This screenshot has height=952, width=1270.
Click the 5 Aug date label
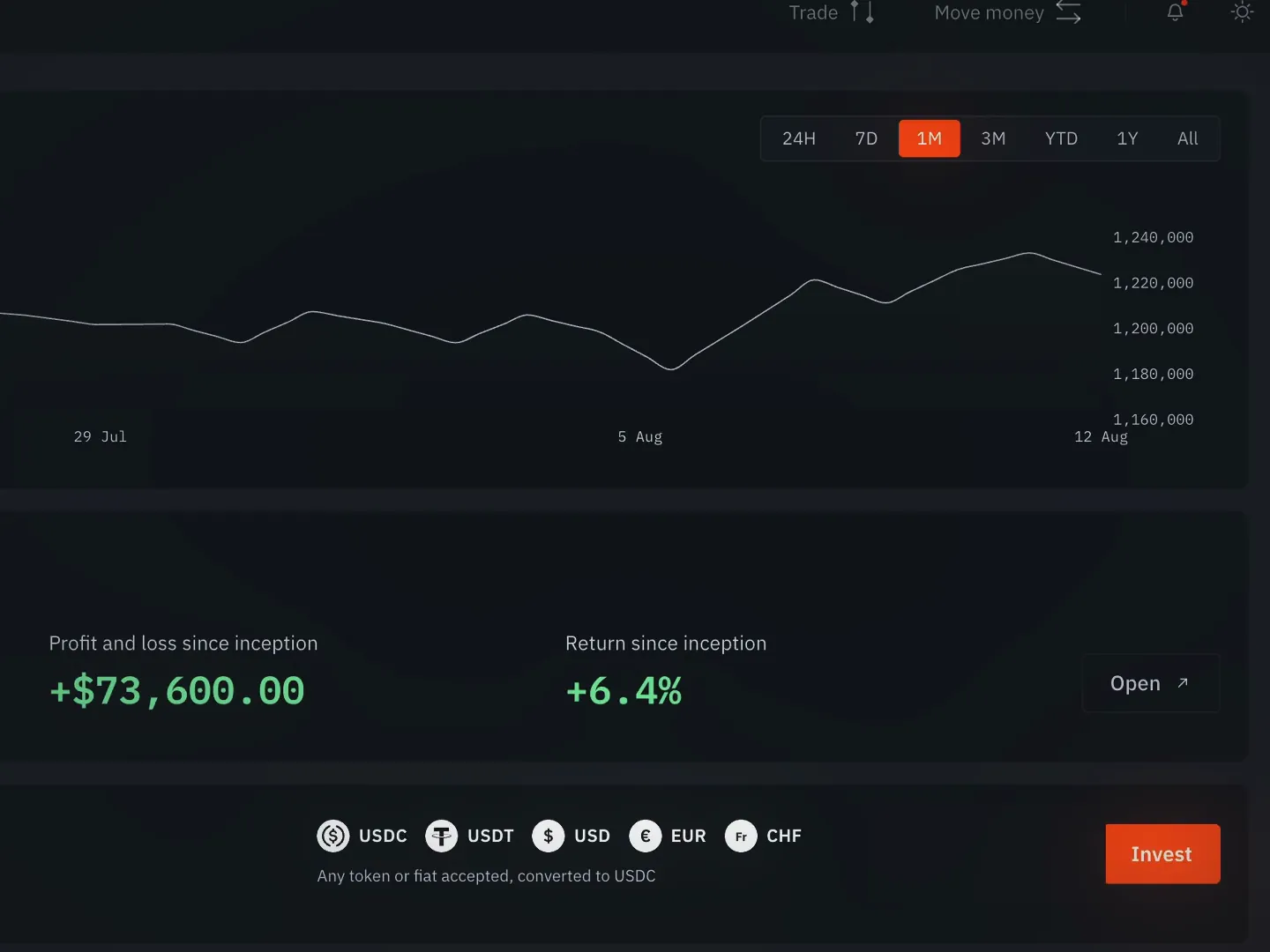pyautogui.click(x=640, y=436)
